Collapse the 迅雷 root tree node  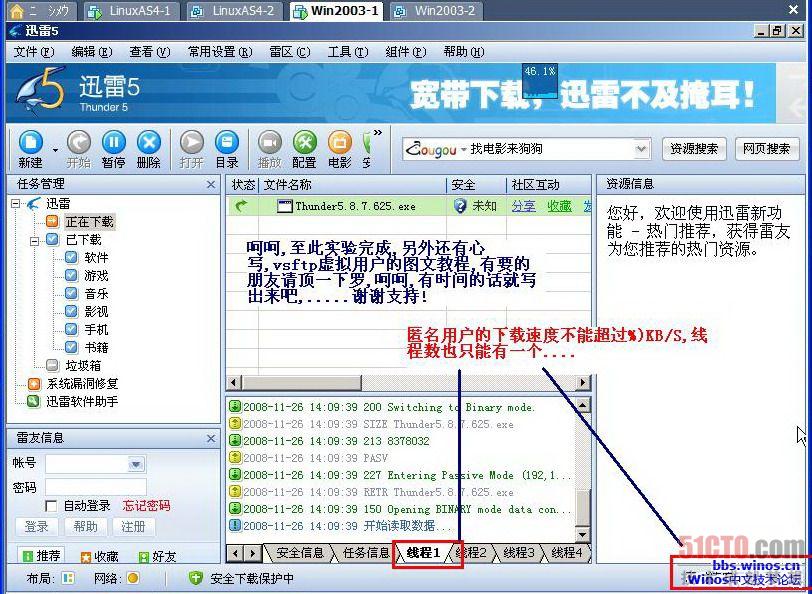click(16, 204)
